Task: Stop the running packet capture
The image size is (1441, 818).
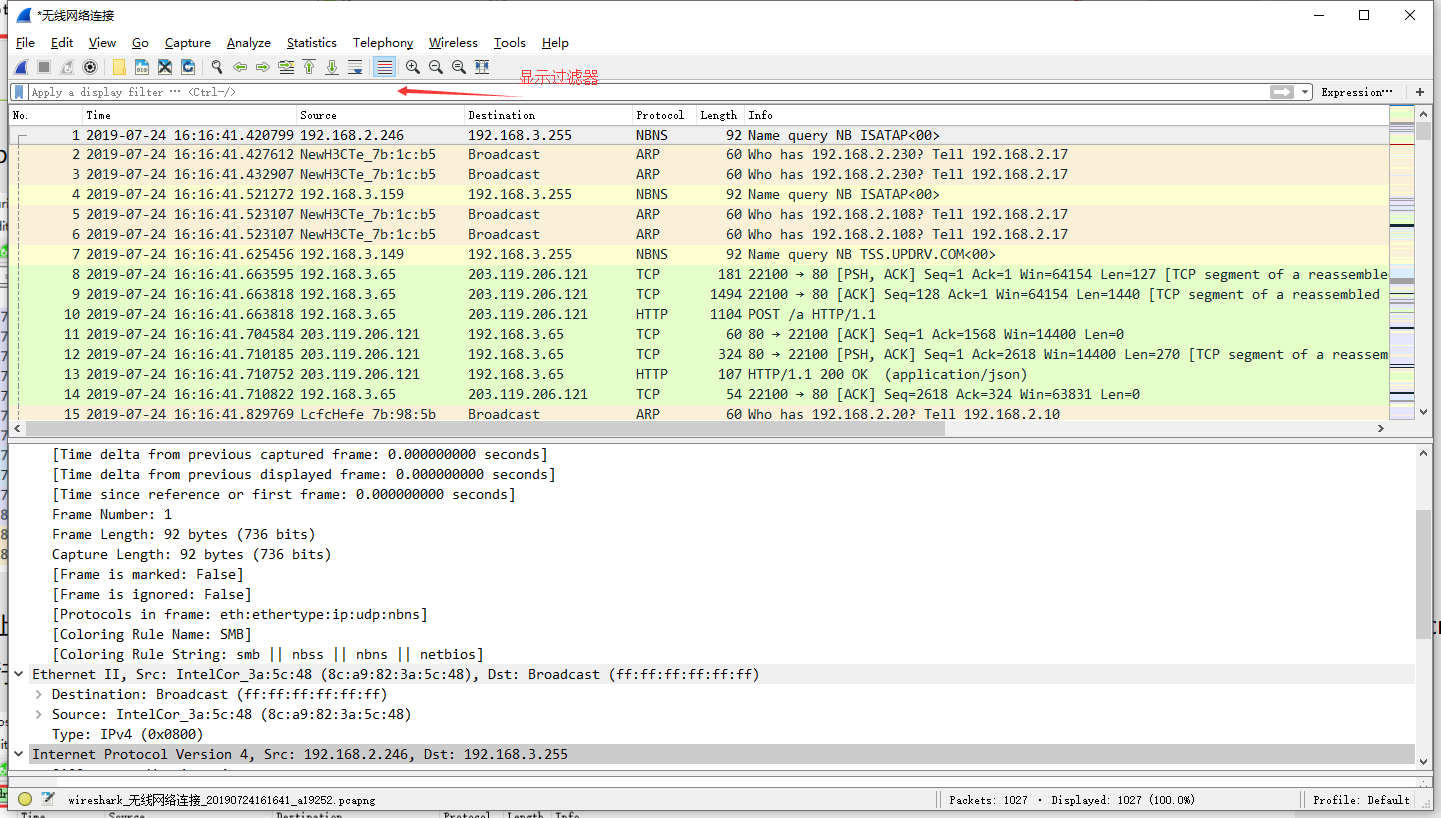Action: click(43, 67)
